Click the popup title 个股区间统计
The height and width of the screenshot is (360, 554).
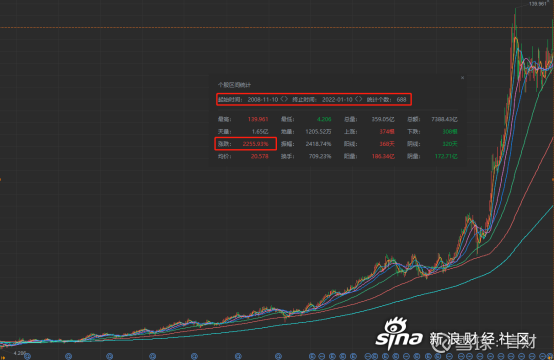234,85
